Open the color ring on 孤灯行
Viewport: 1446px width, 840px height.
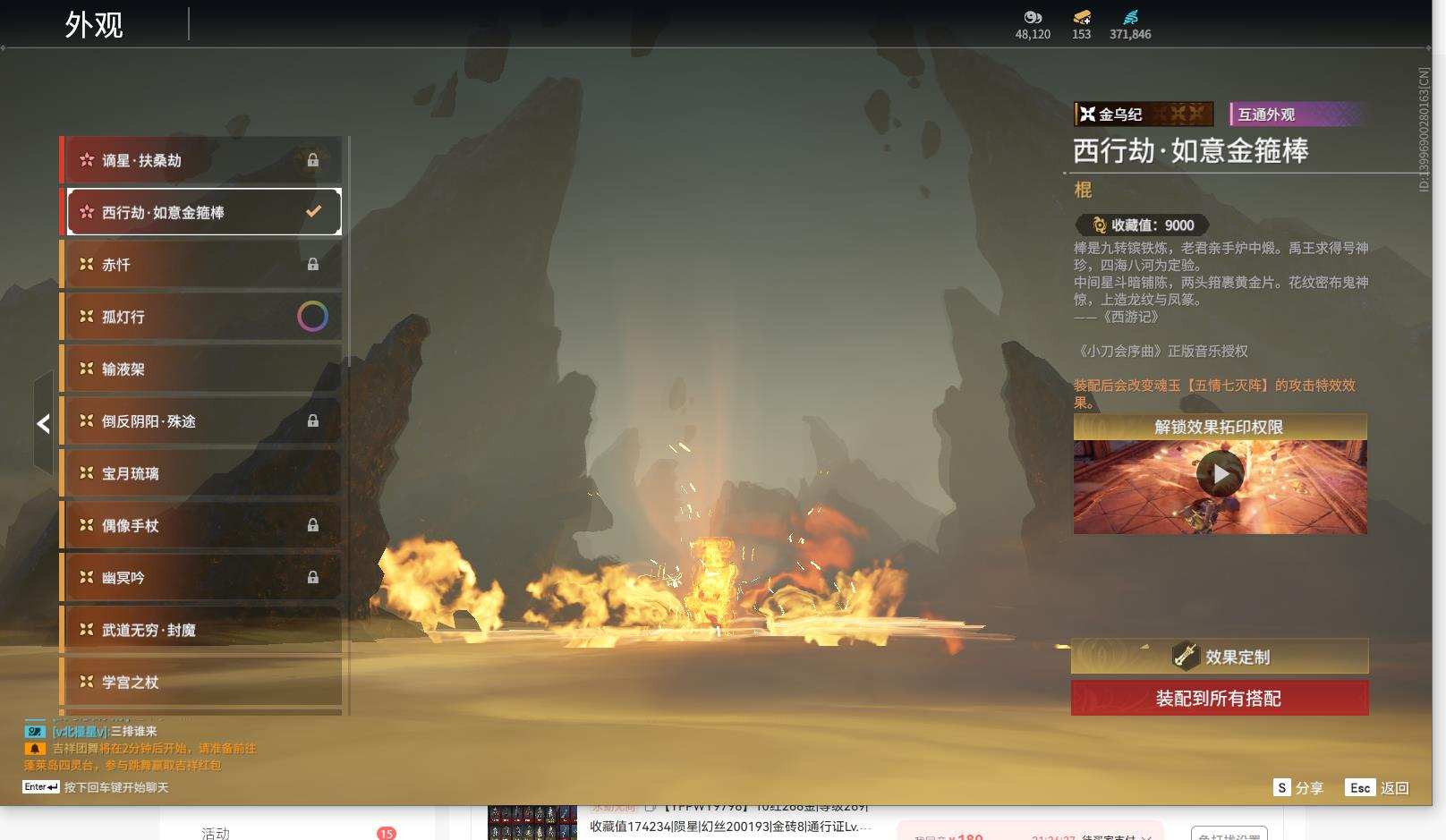(312, 316)
